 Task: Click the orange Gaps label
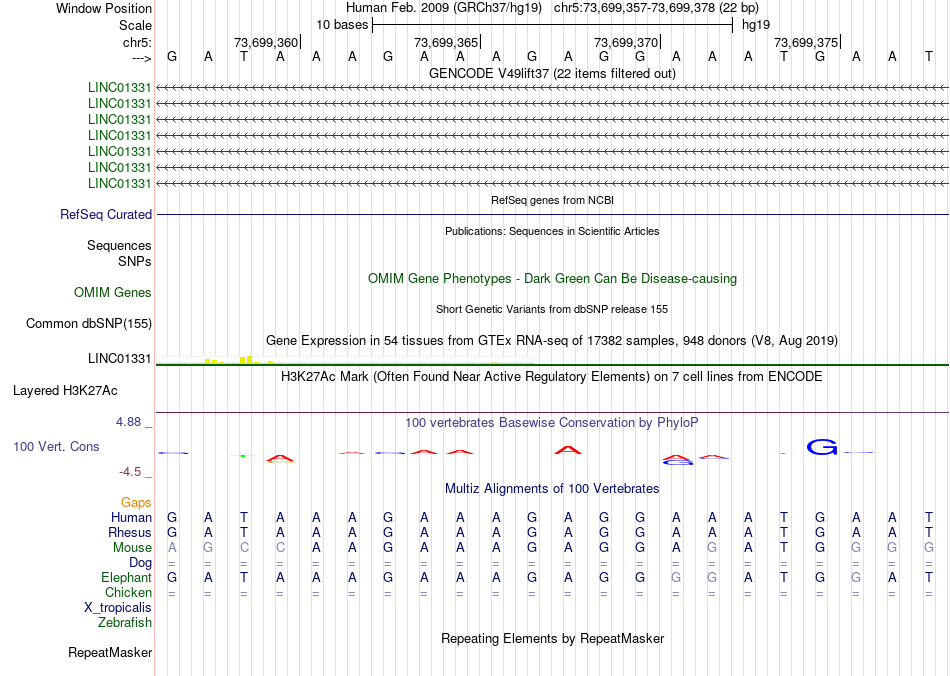pos(136,502)
